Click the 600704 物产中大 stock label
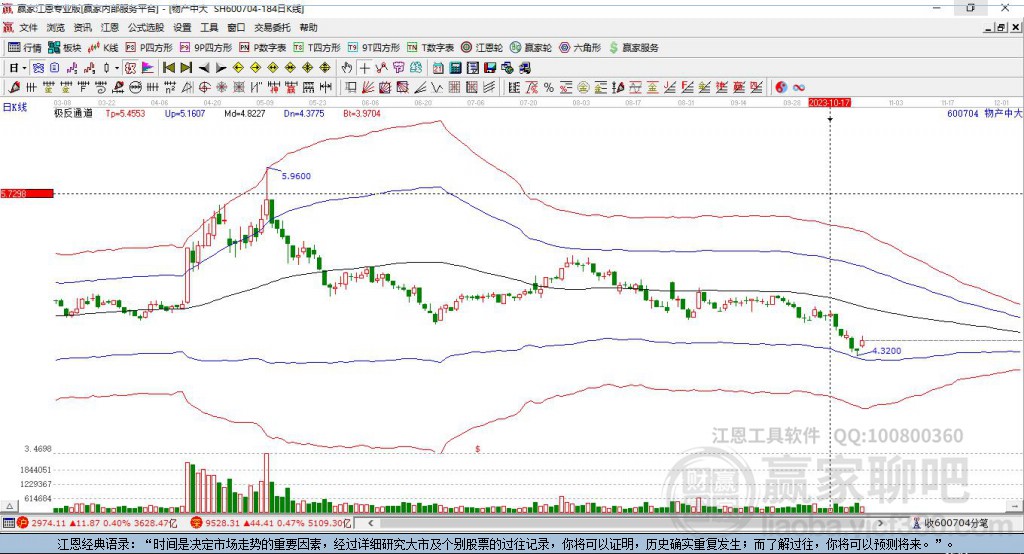 pyautogui.click(x=984, y=113)
